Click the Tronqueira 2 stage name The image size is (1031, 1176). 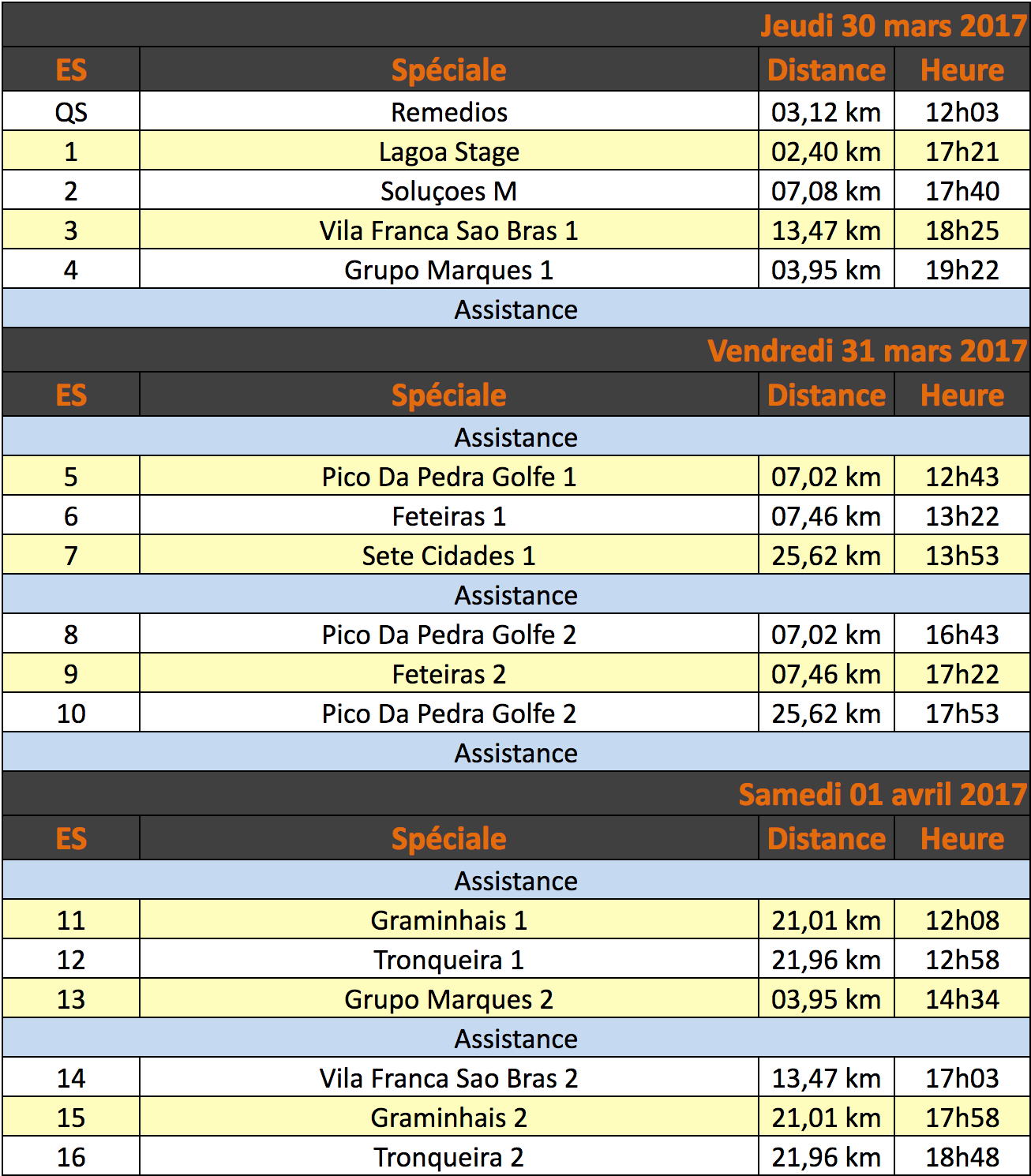pos(448,1156)
